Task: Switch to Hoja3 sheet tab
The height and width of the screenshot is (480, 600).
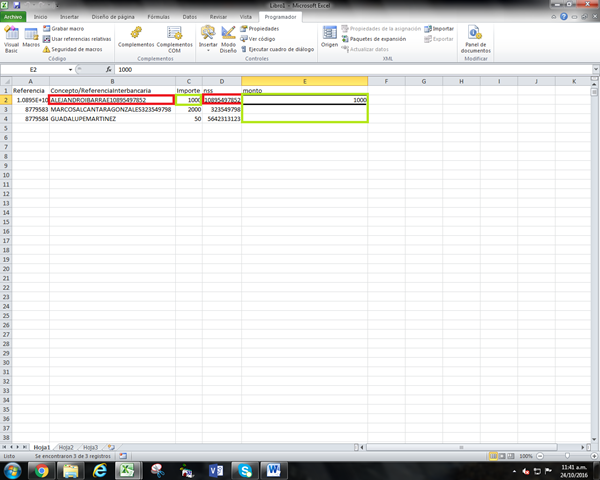Action: [x=91, y=447]
